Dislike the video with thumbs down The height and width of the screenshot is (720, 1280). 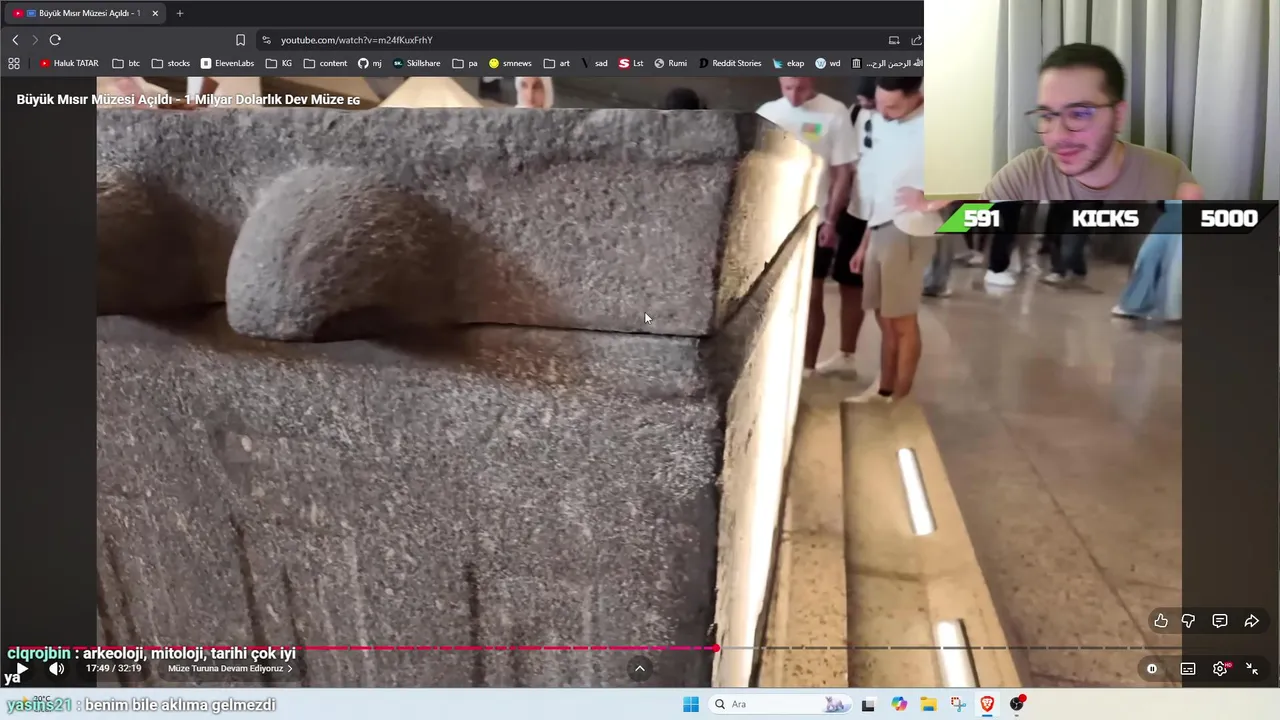(1188, 621)
